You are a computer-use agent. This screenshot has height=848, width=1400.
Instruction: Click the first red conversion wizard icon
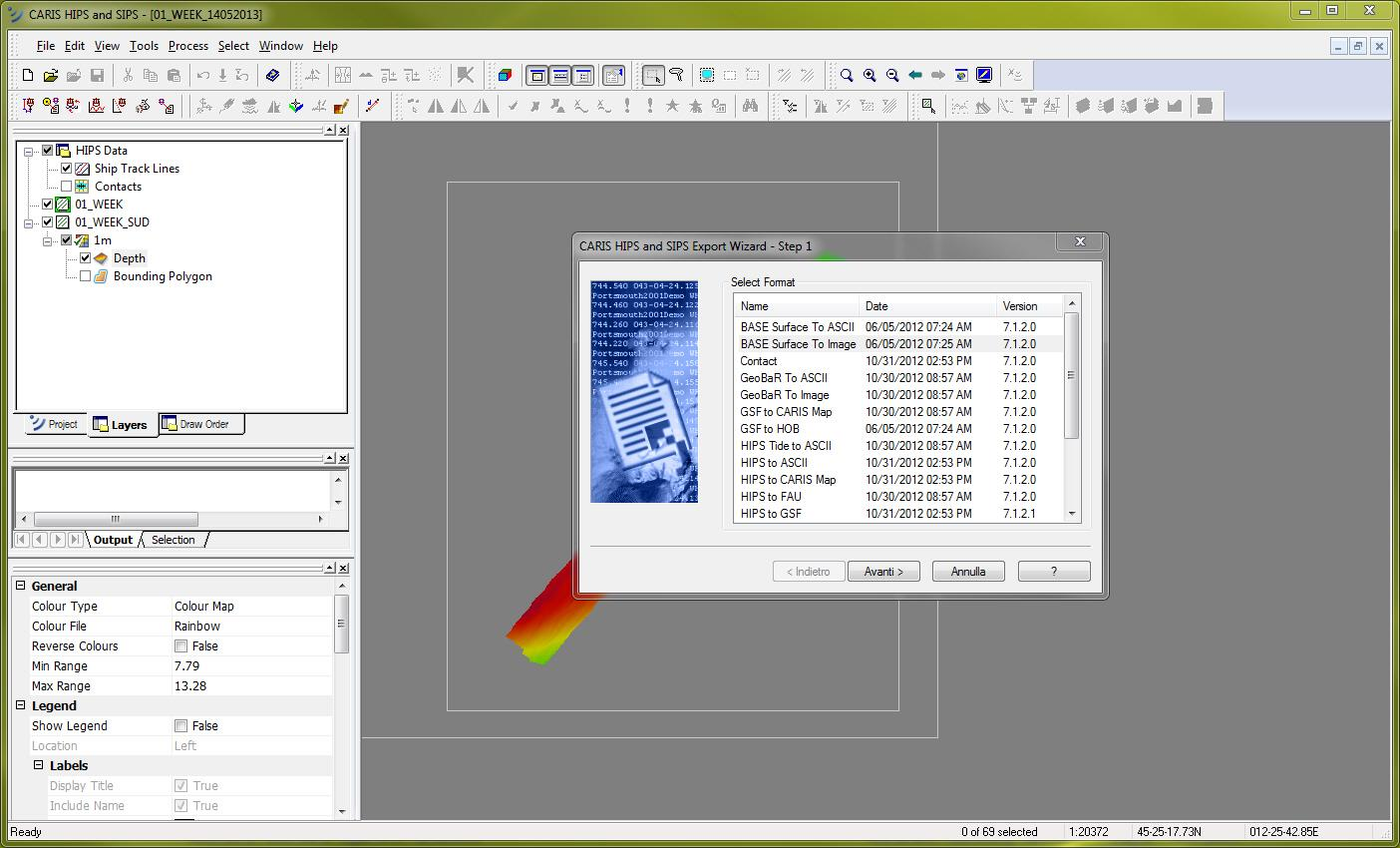(x=28, y=106)
